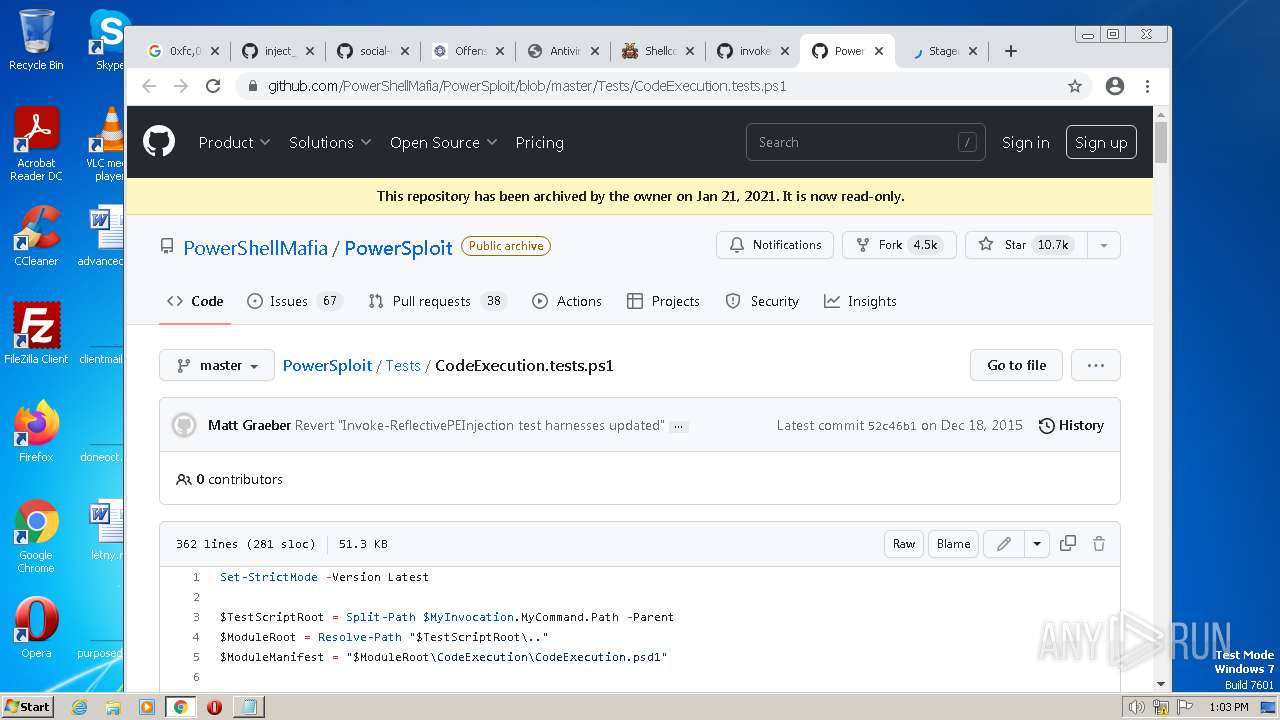Switch to the Security tab
Viewport: 1280px width, 720px height.
coord(762,301)
